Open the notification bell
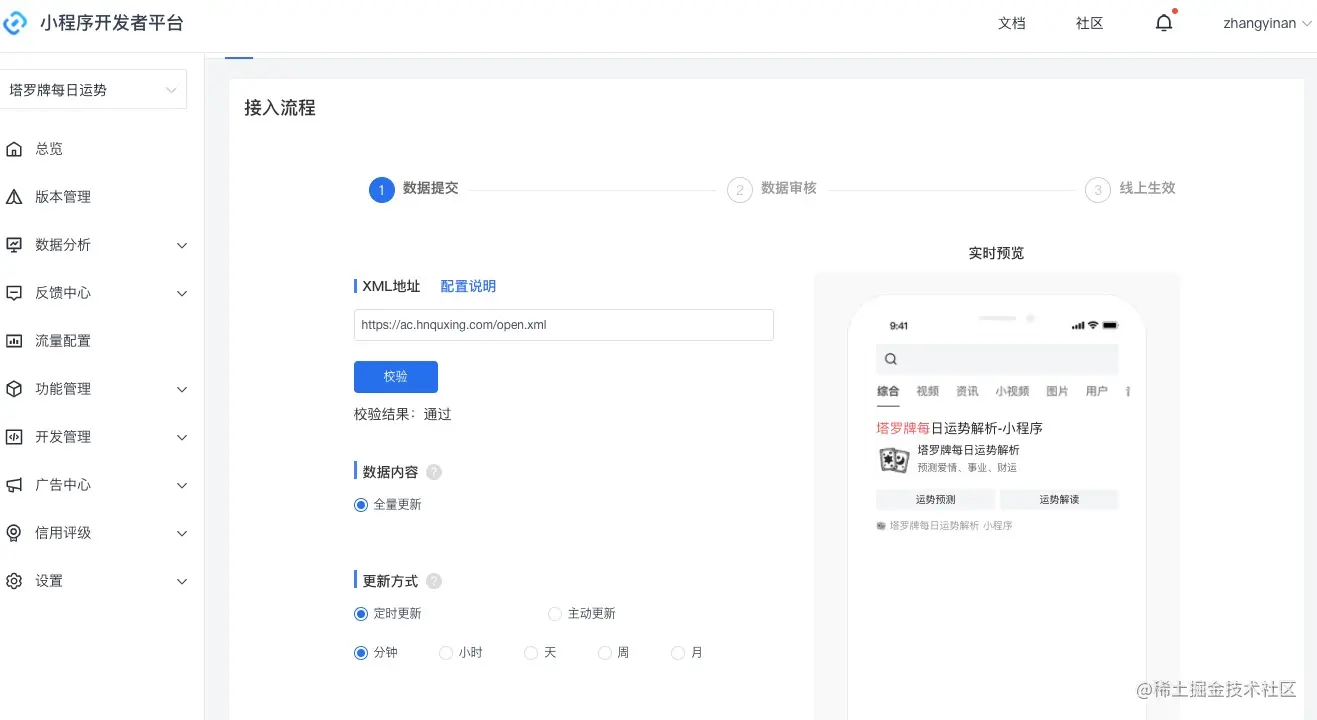1317x720 pixels. [1164, 23]
